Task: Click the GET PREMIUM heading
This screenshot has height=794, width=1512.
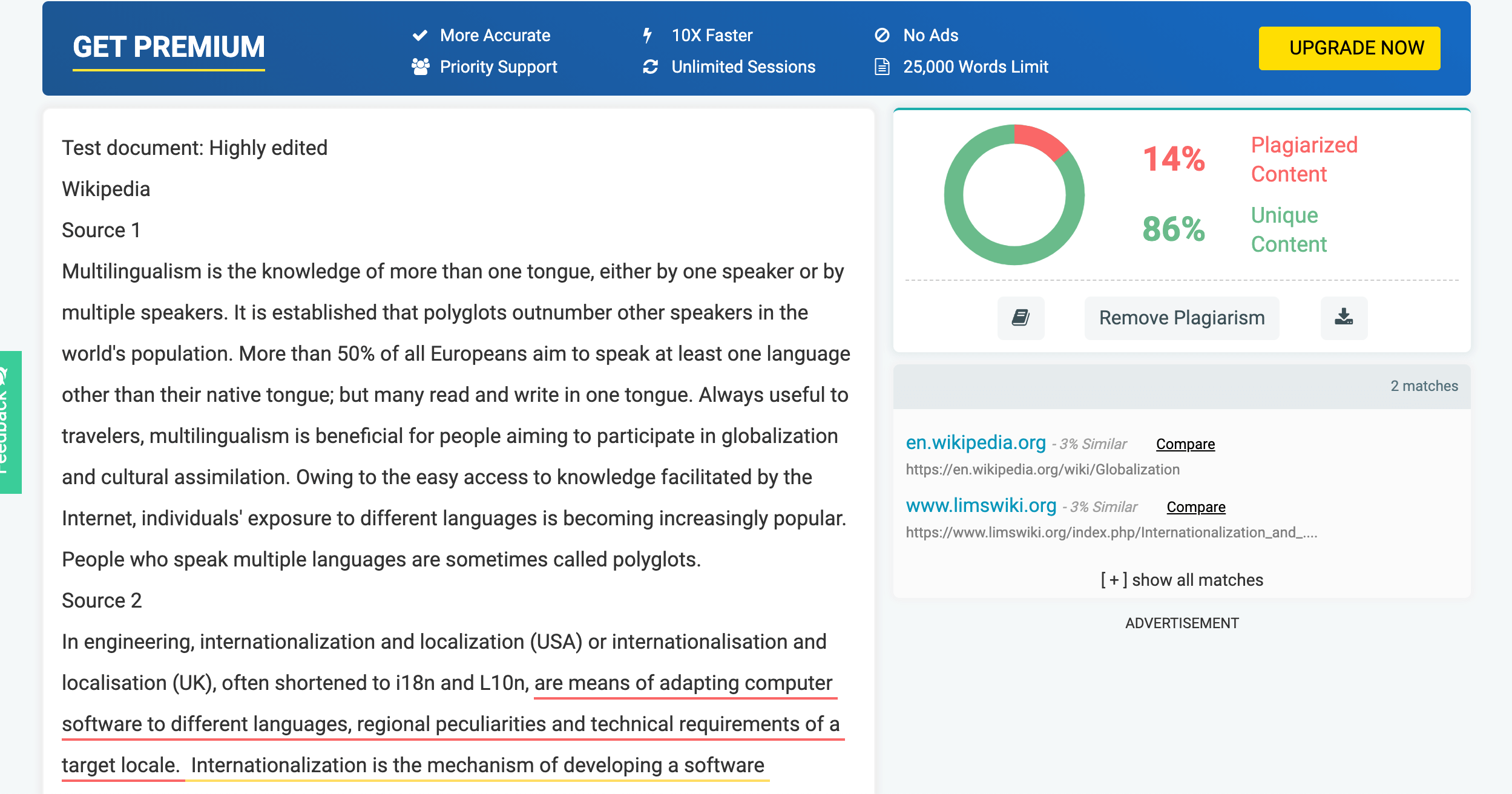Action: 169,47
